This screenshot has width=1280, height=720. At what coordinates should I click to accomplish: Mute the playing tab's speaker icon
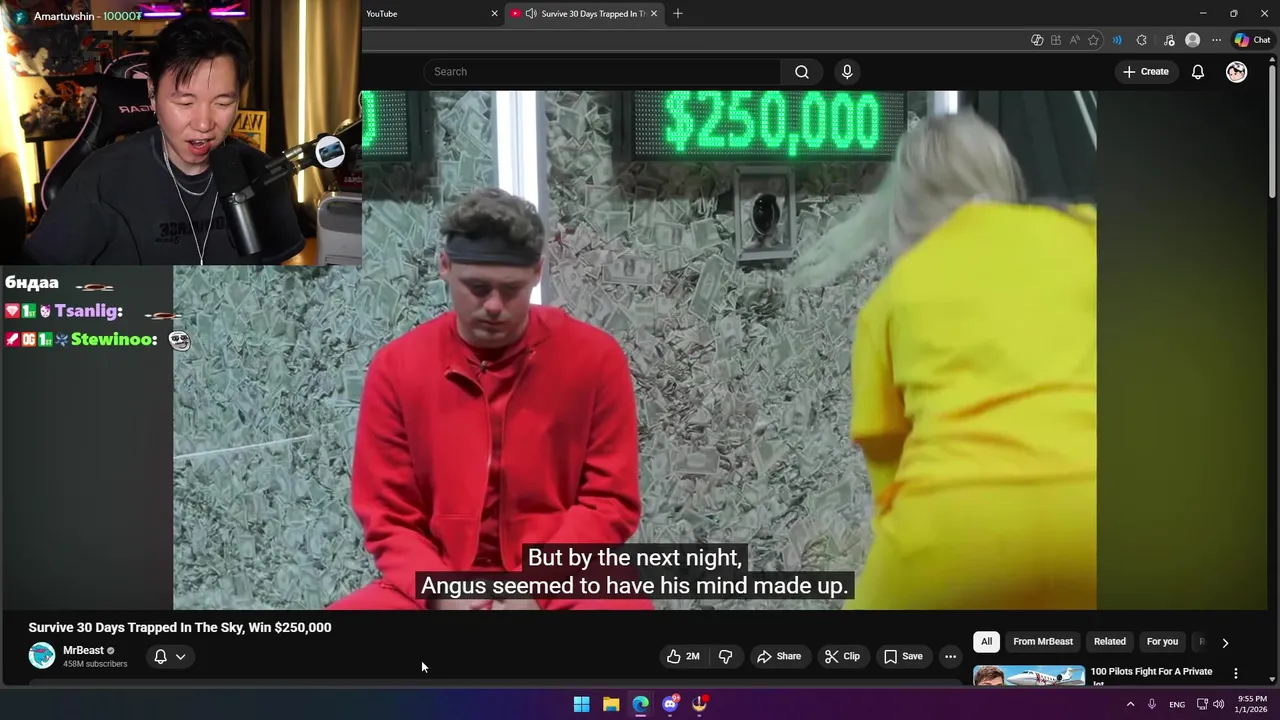click(x=531, y=13)
